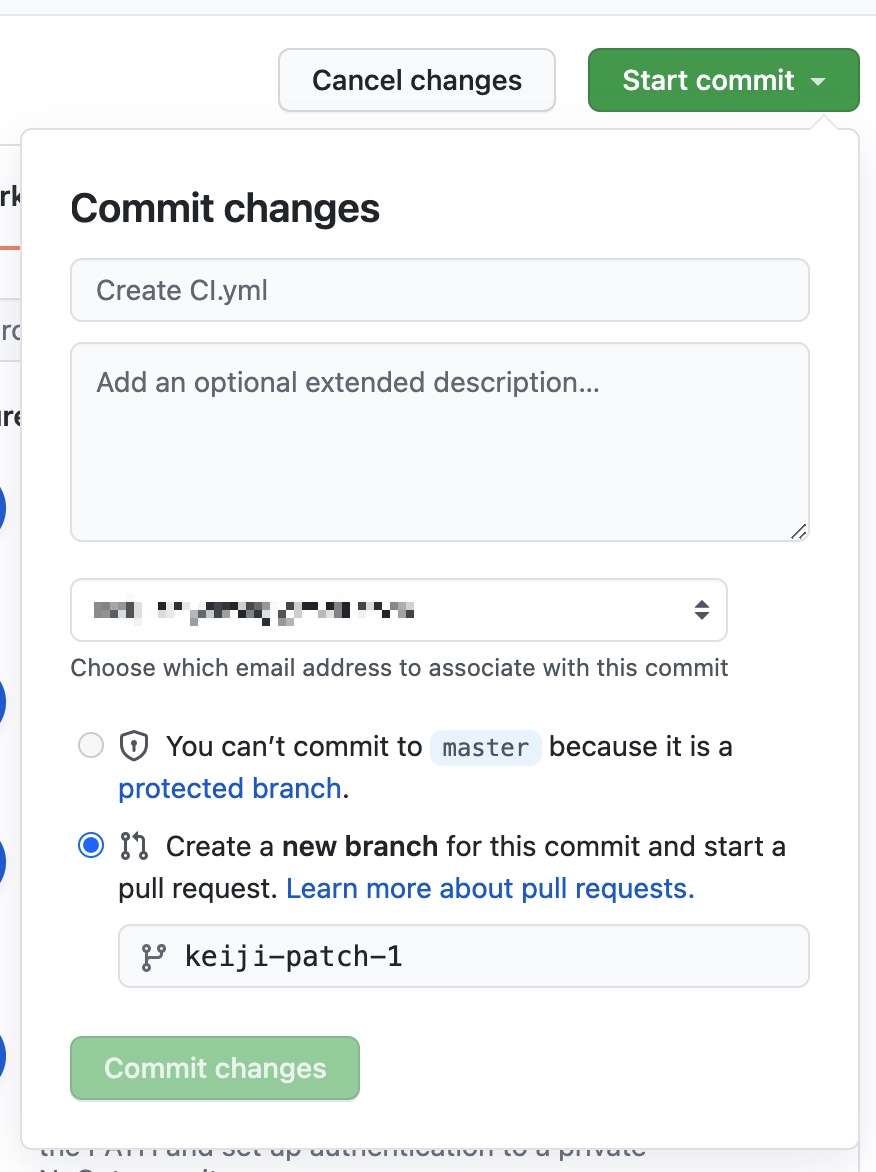Open the protected branch link
The height and width of the screenshot is (1172, 876).
(x=228, y=789)
